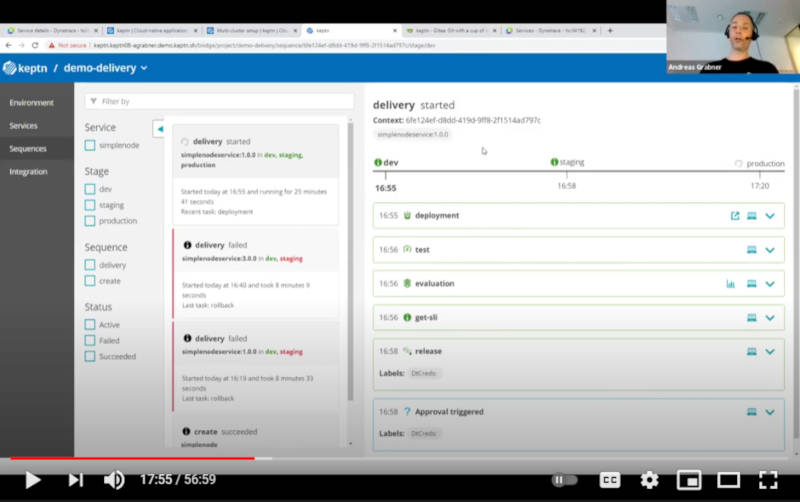Turn on closed captions
This screenshot has width=800, height=502.
[x=610, y=480]
